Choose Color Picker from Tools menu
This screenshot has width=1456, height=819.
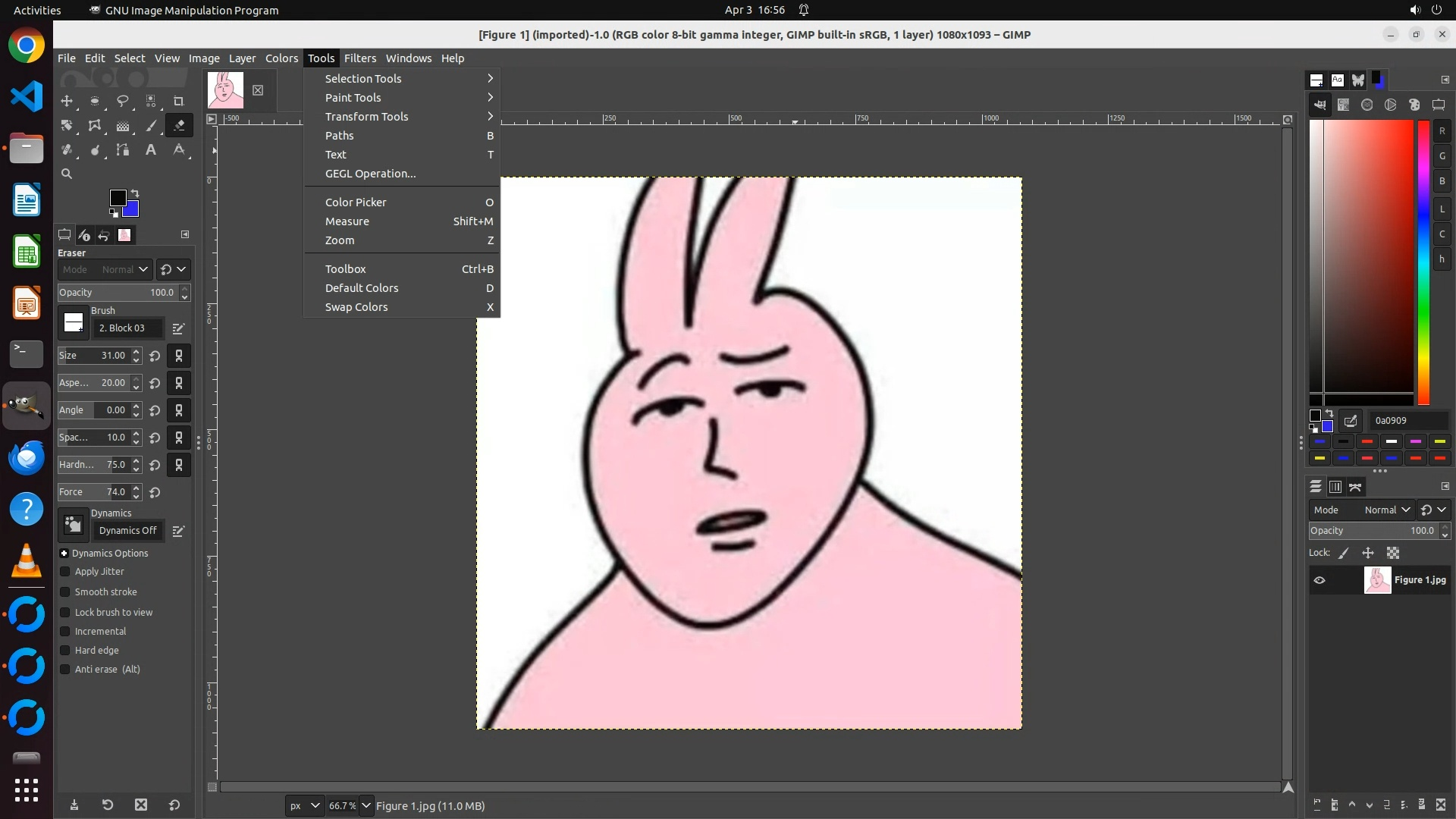pyautogui.click(x=356, y=202)
